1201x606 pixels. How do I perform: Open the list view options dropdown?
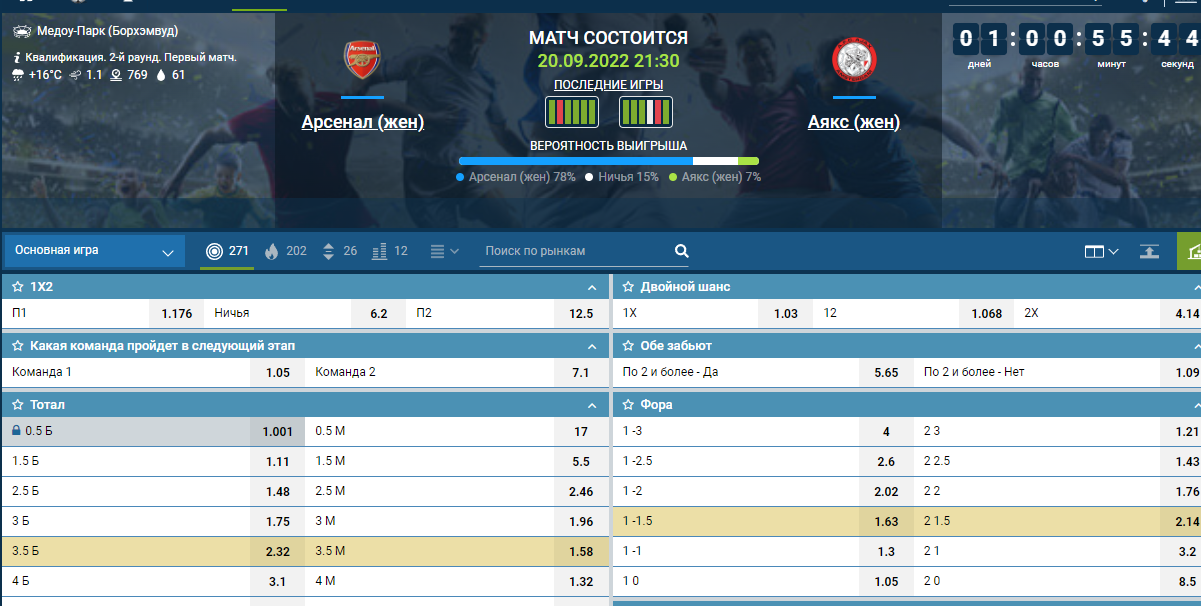click(x=443, y=251)
